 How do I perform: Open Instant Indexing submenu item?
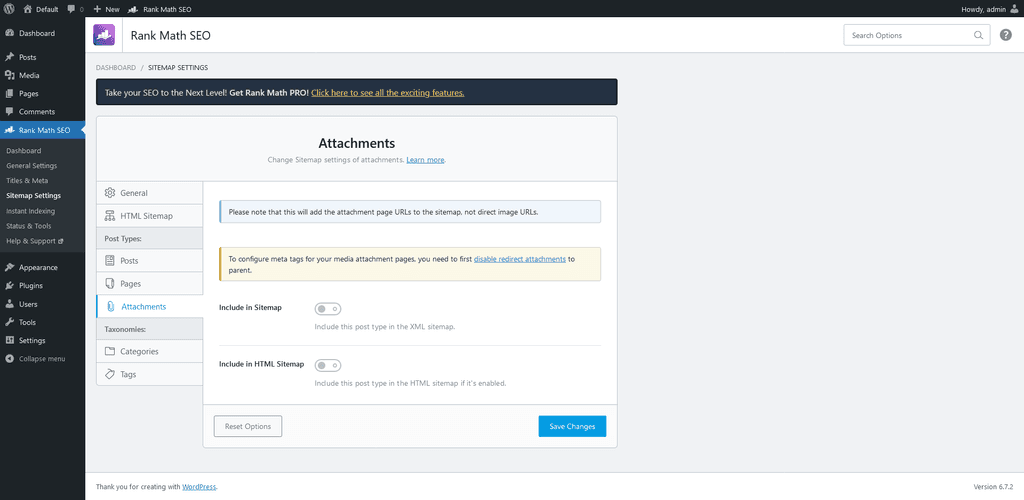tap(30, 211)
